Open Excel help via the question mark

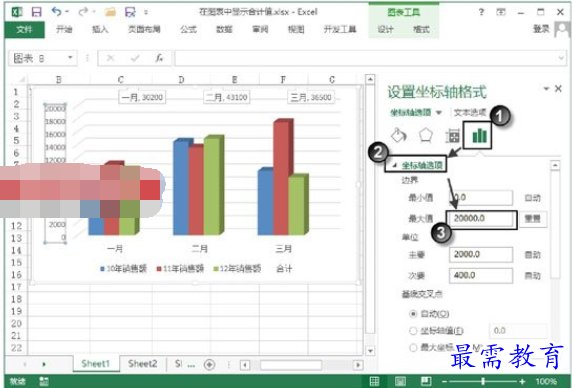pos(481,12)
